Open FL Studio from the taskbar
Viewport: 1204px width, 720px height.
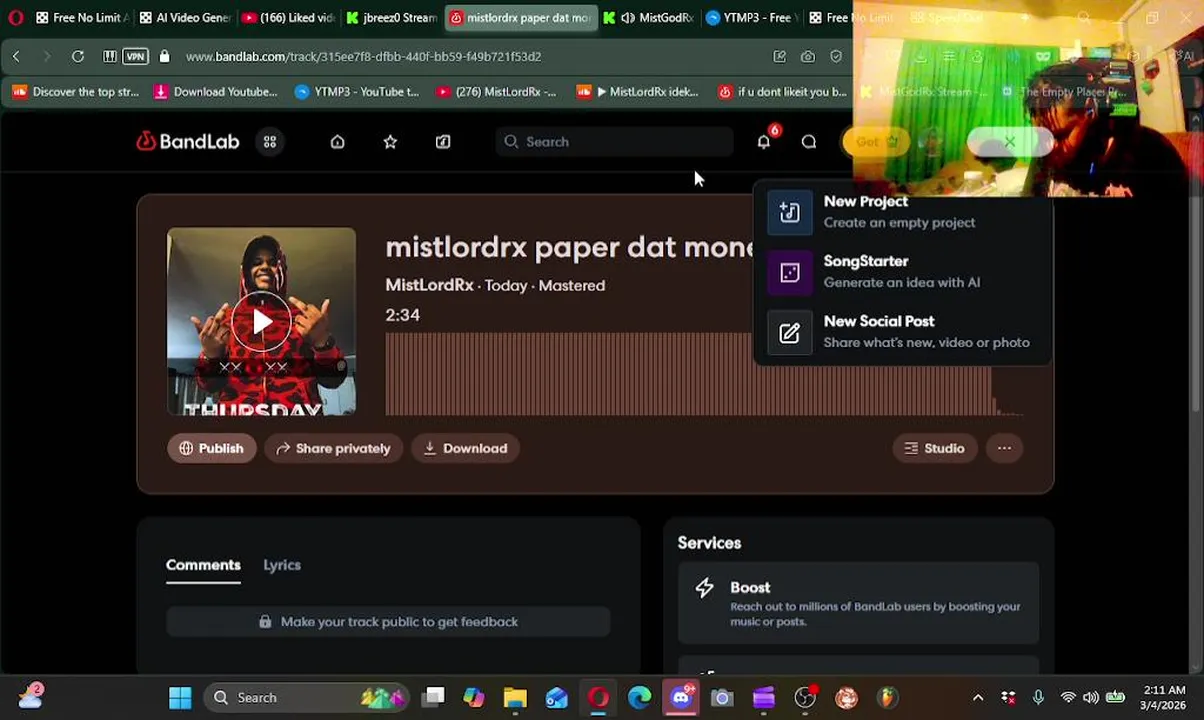(x=887, y=698)
